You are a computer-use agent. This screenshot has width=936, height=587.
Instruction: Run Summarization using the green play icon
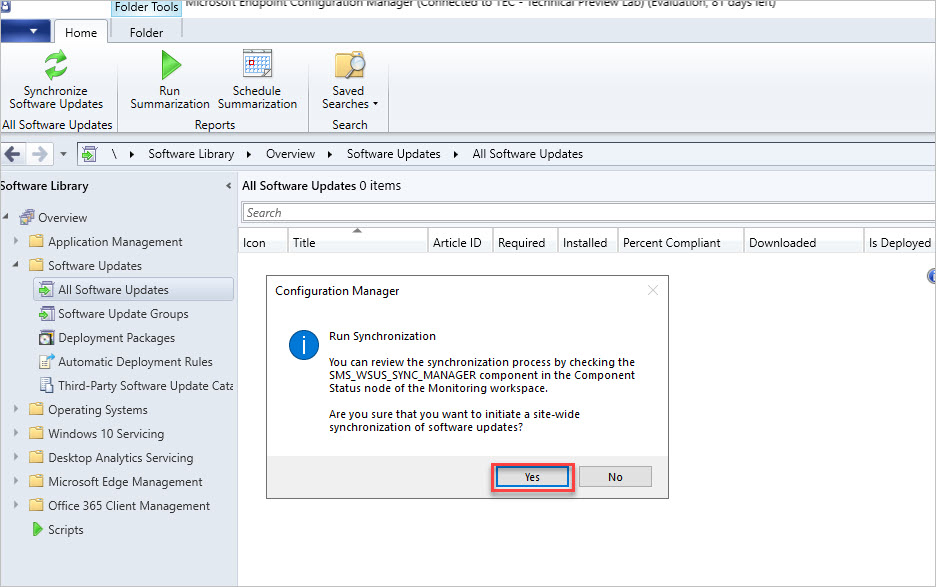pyautogui.click(x=171, y=64)
